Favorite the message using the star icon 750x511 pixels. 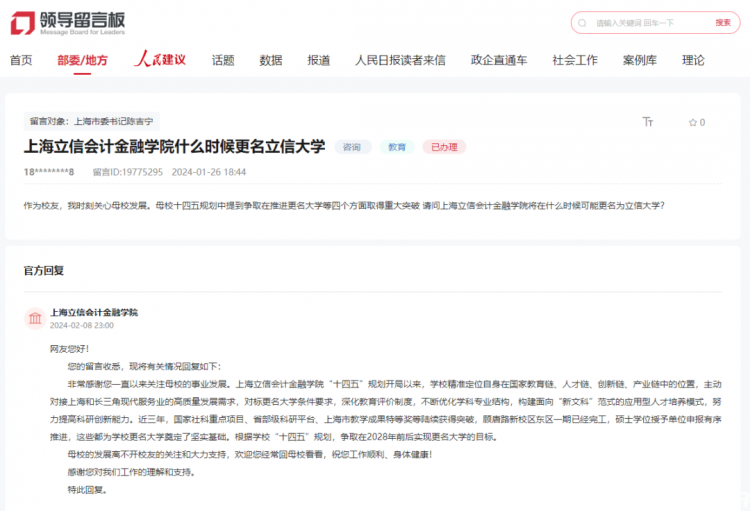click(693, 122)
